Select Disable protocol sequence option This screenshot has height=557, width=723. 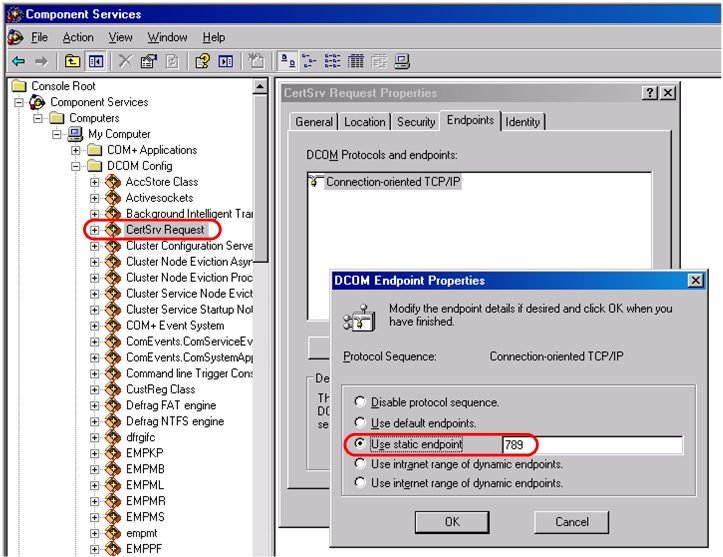360,402
